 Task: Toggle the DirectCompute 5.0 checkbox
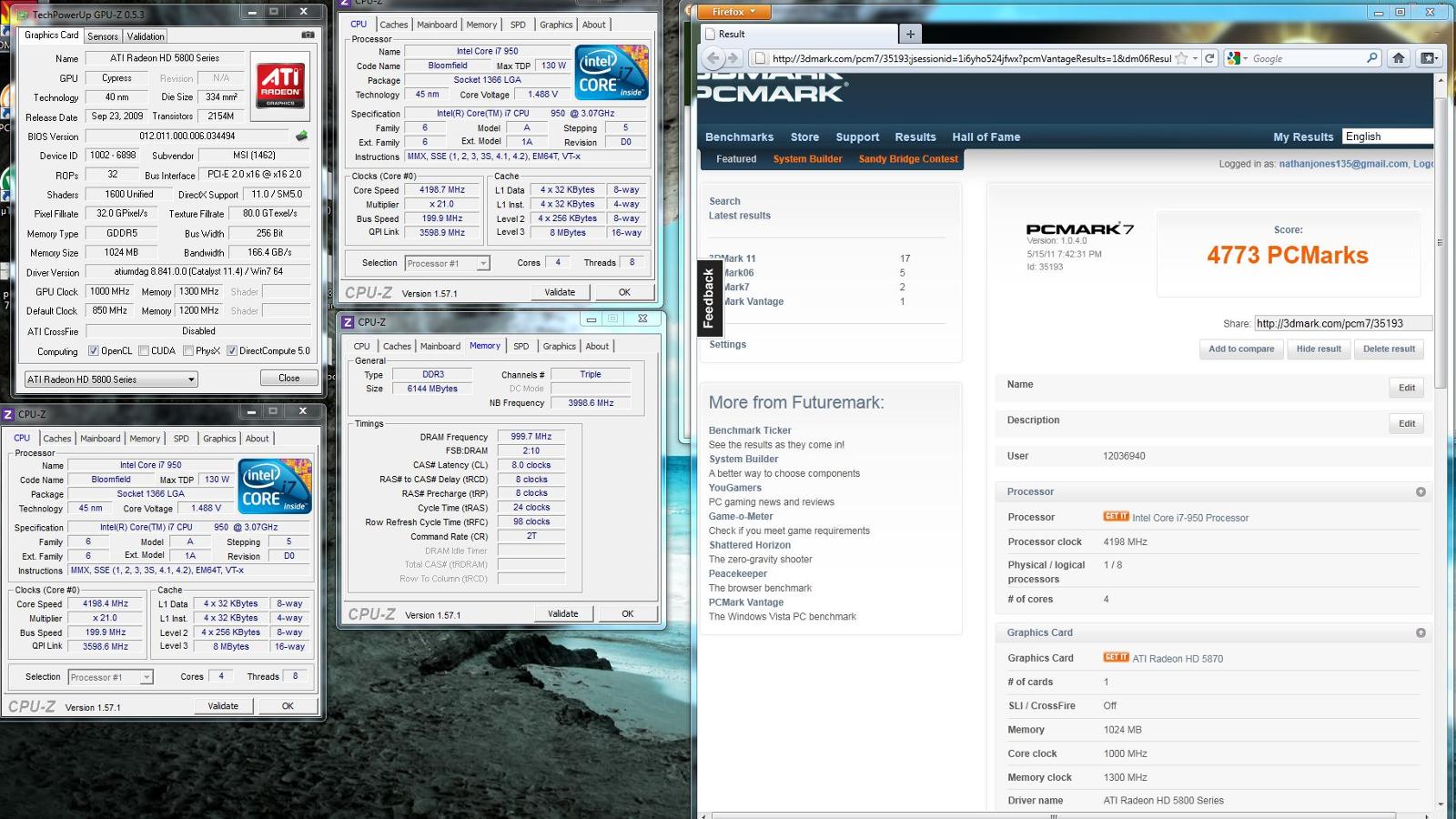232,350
